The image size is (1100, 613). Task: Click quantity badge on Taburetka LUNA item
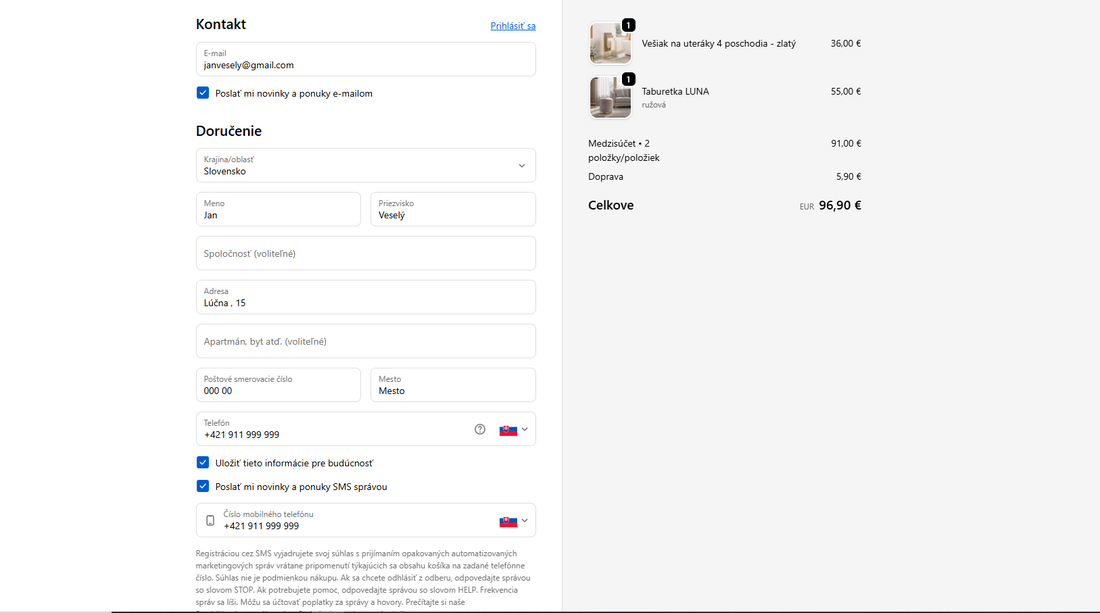[628, 79]
